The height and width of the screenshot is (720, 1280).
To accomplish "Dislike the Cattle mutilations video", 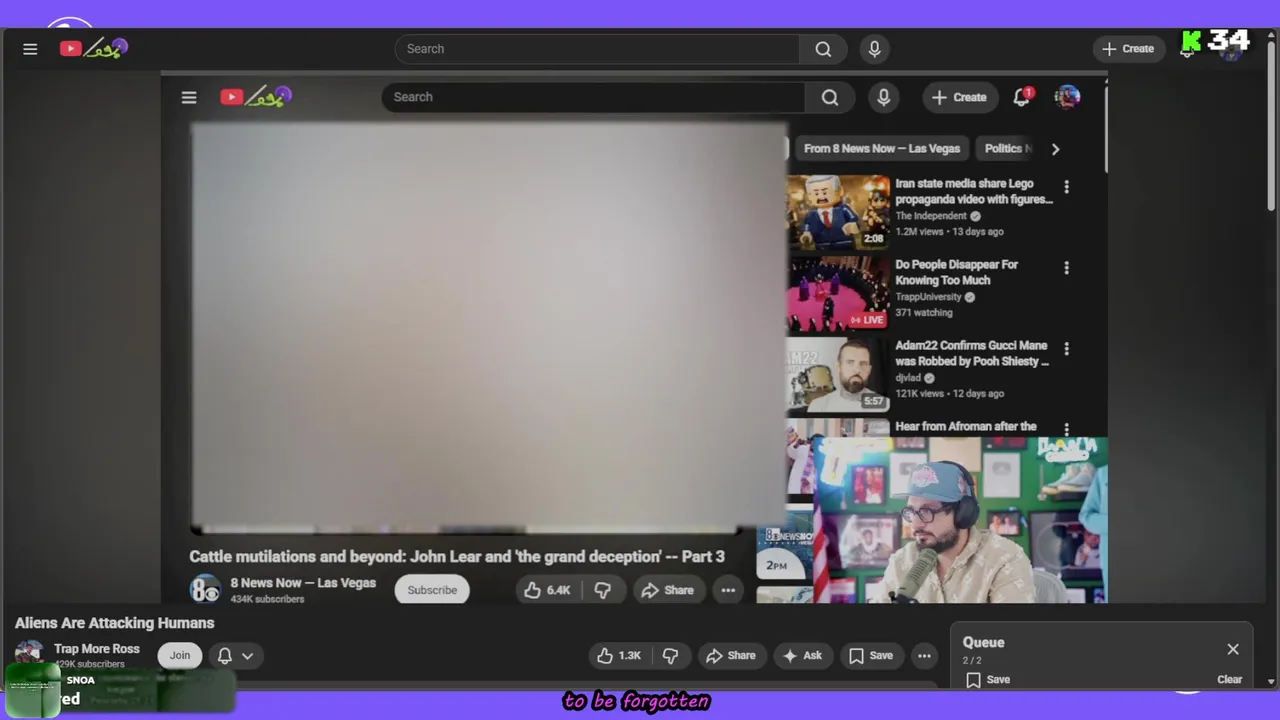I will [602, 590].
